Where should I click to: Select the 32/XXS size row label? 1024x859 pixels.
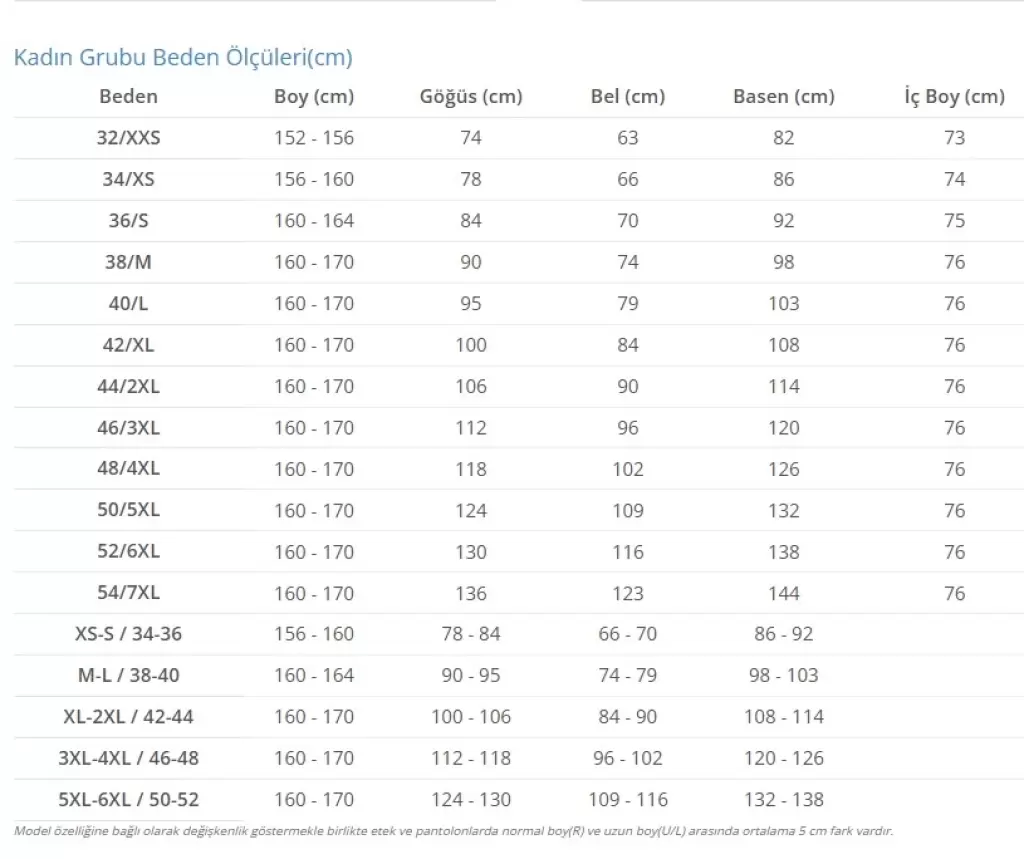128,138
